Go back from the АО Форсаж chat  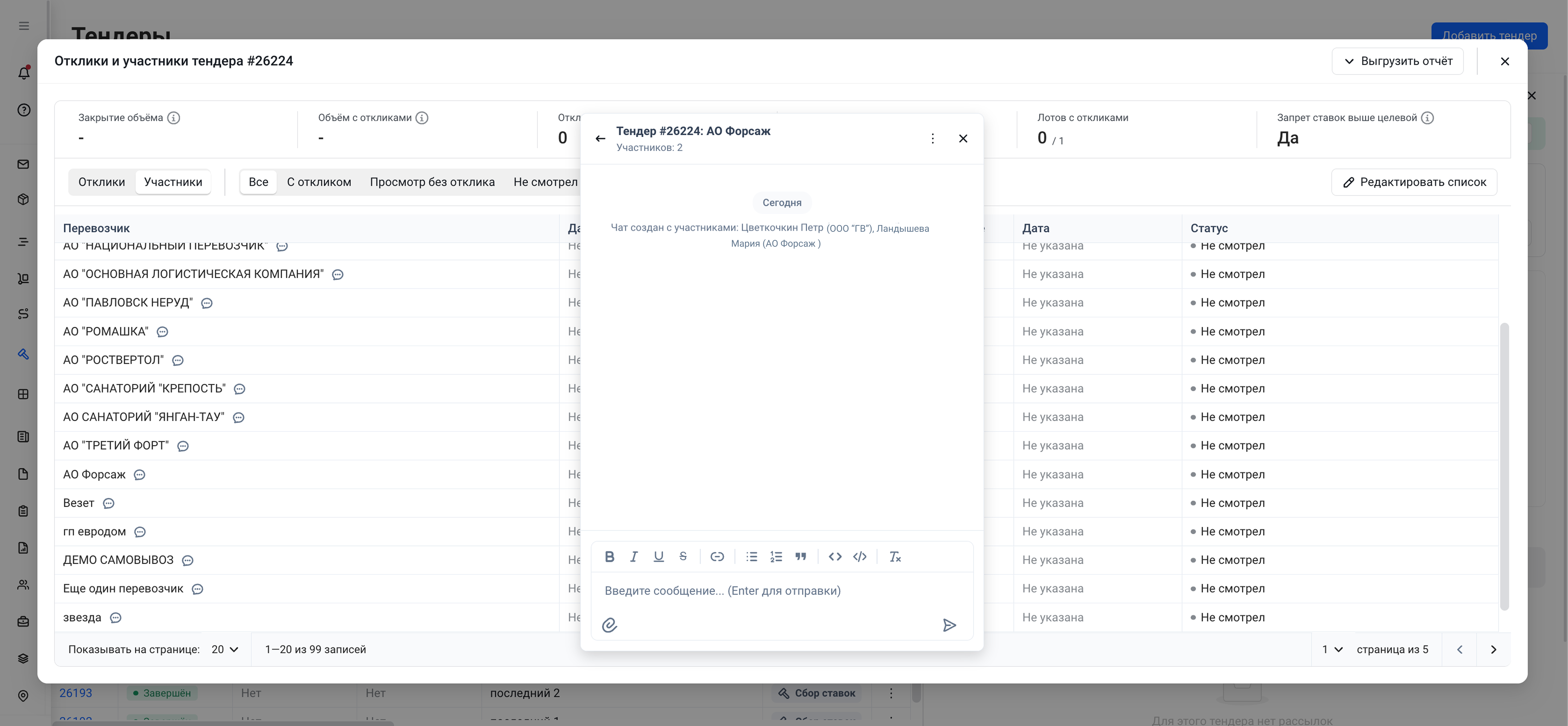click(x=600, y=139)
